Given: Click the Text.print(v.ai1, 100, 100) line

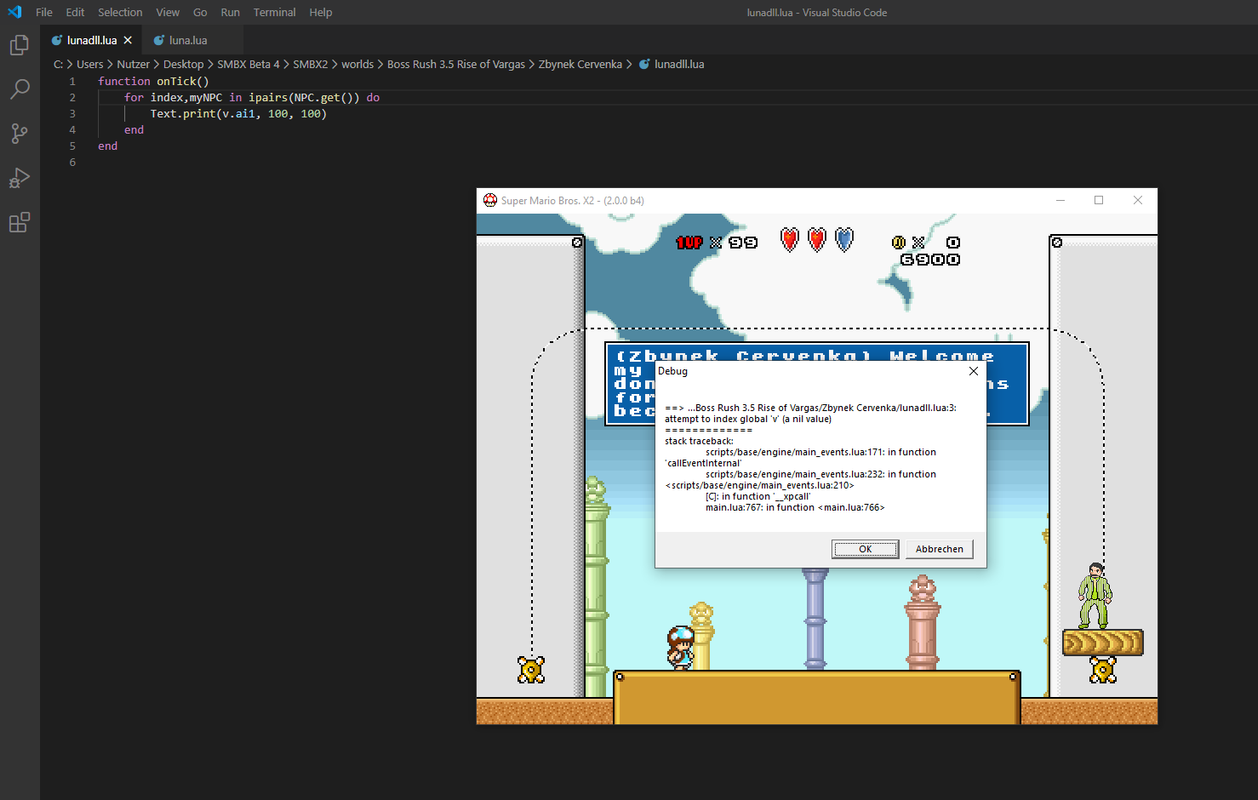Looking at the screenshot, I should point(239,113).
